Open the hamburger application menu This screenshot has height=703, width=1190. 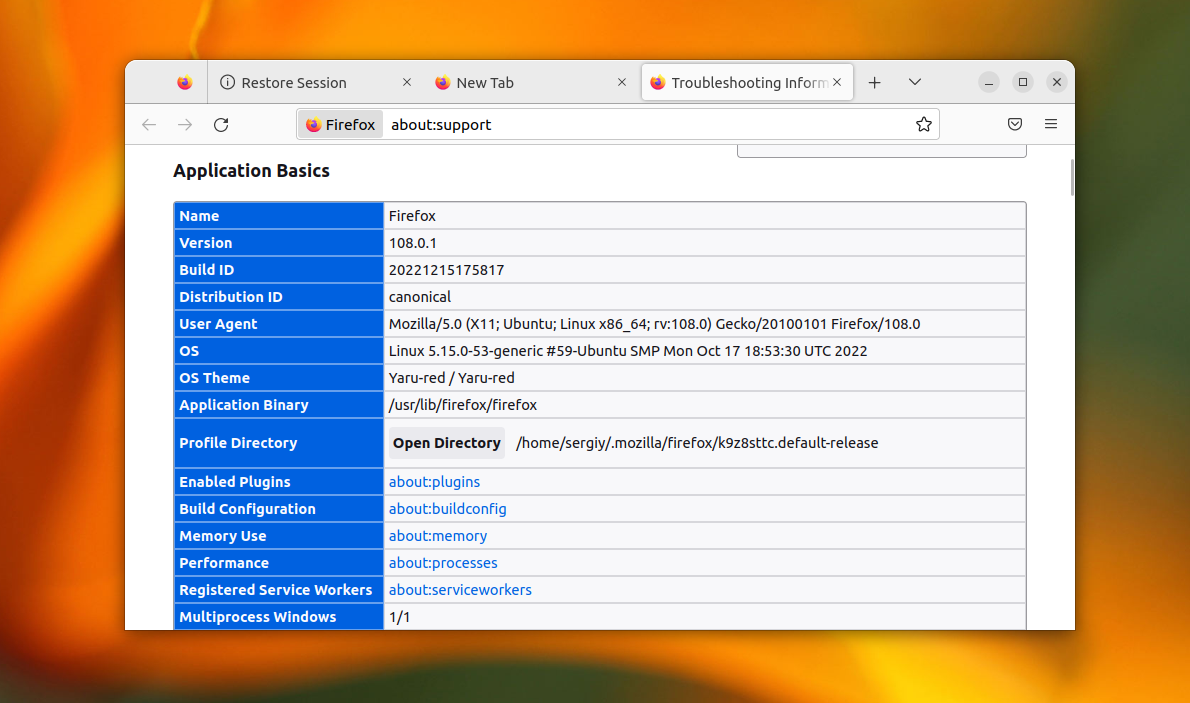1051,125
